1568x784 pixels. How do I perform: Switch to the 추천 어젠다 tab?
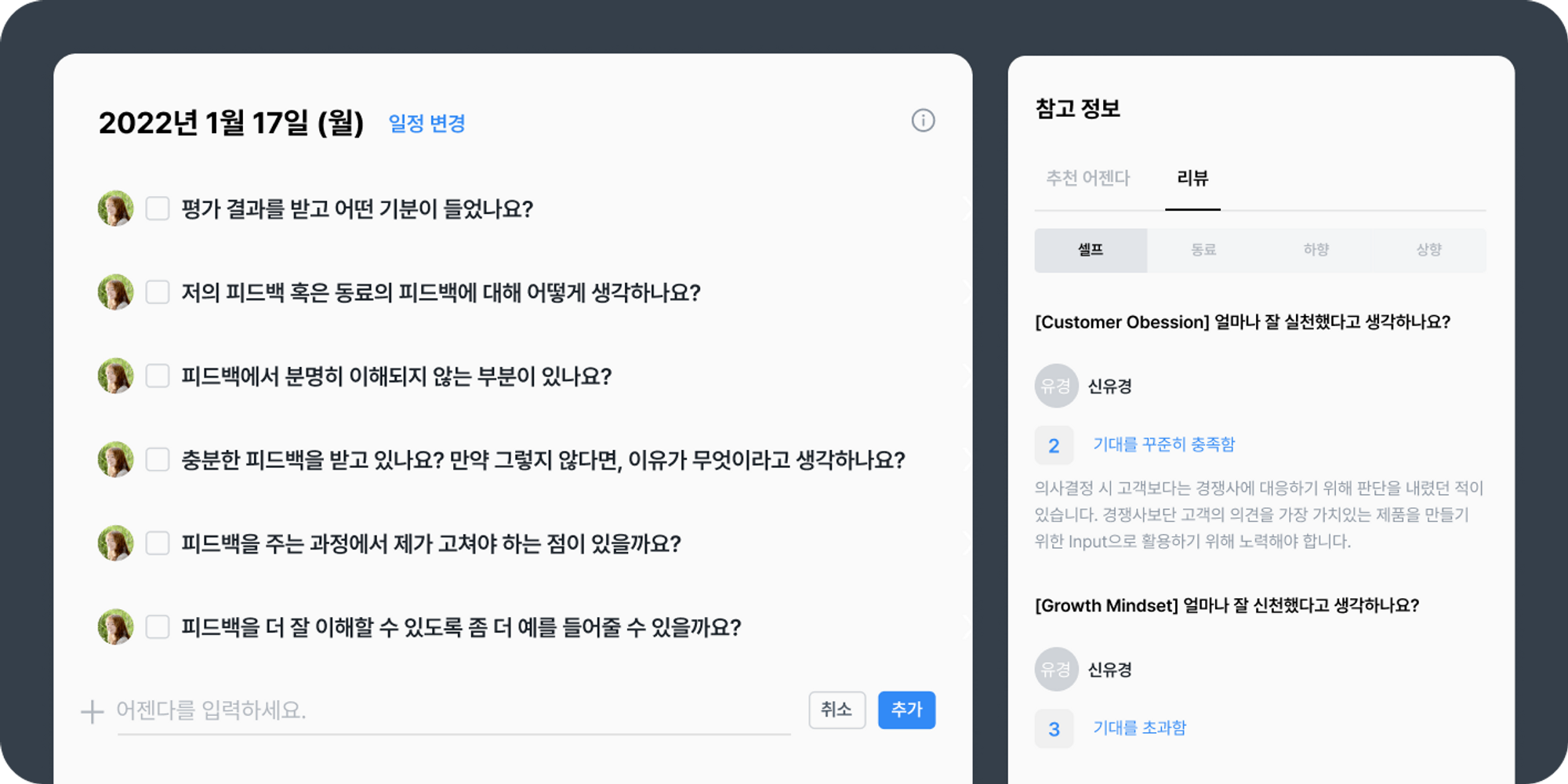coord(1089,179)
